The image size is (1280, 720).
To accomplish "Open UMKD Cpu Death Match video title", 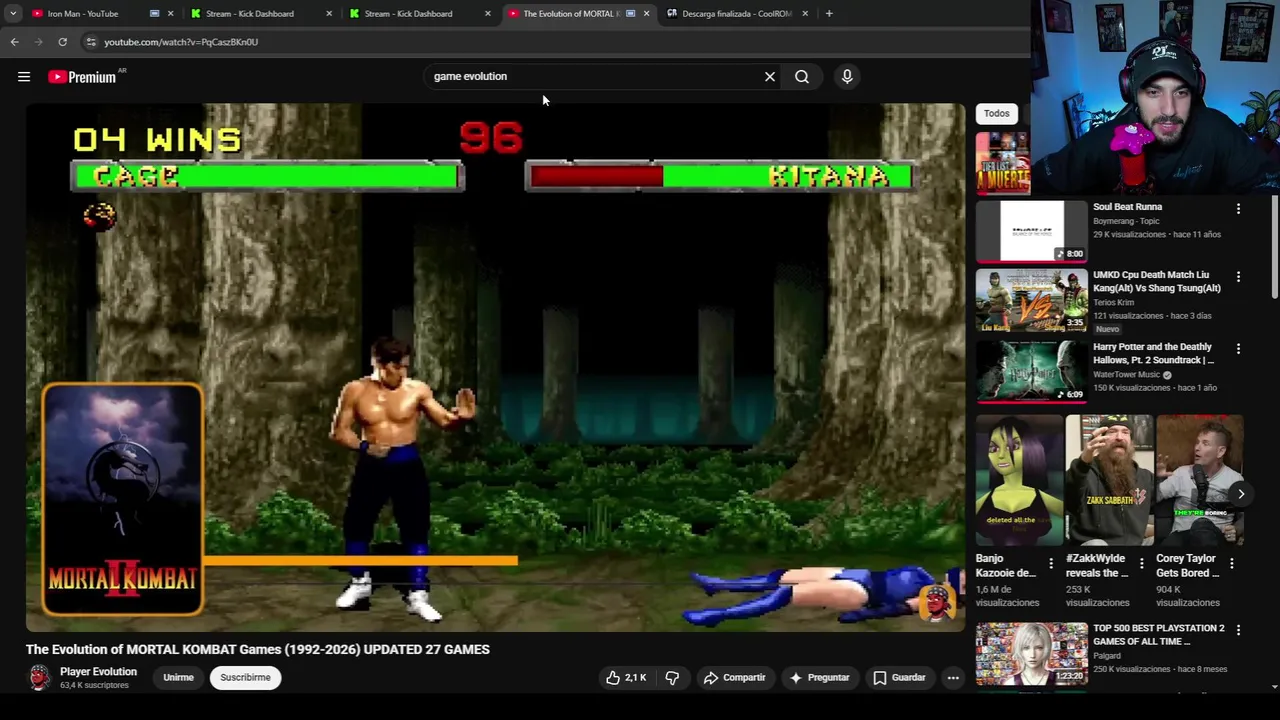I will tap(1156, 281).
